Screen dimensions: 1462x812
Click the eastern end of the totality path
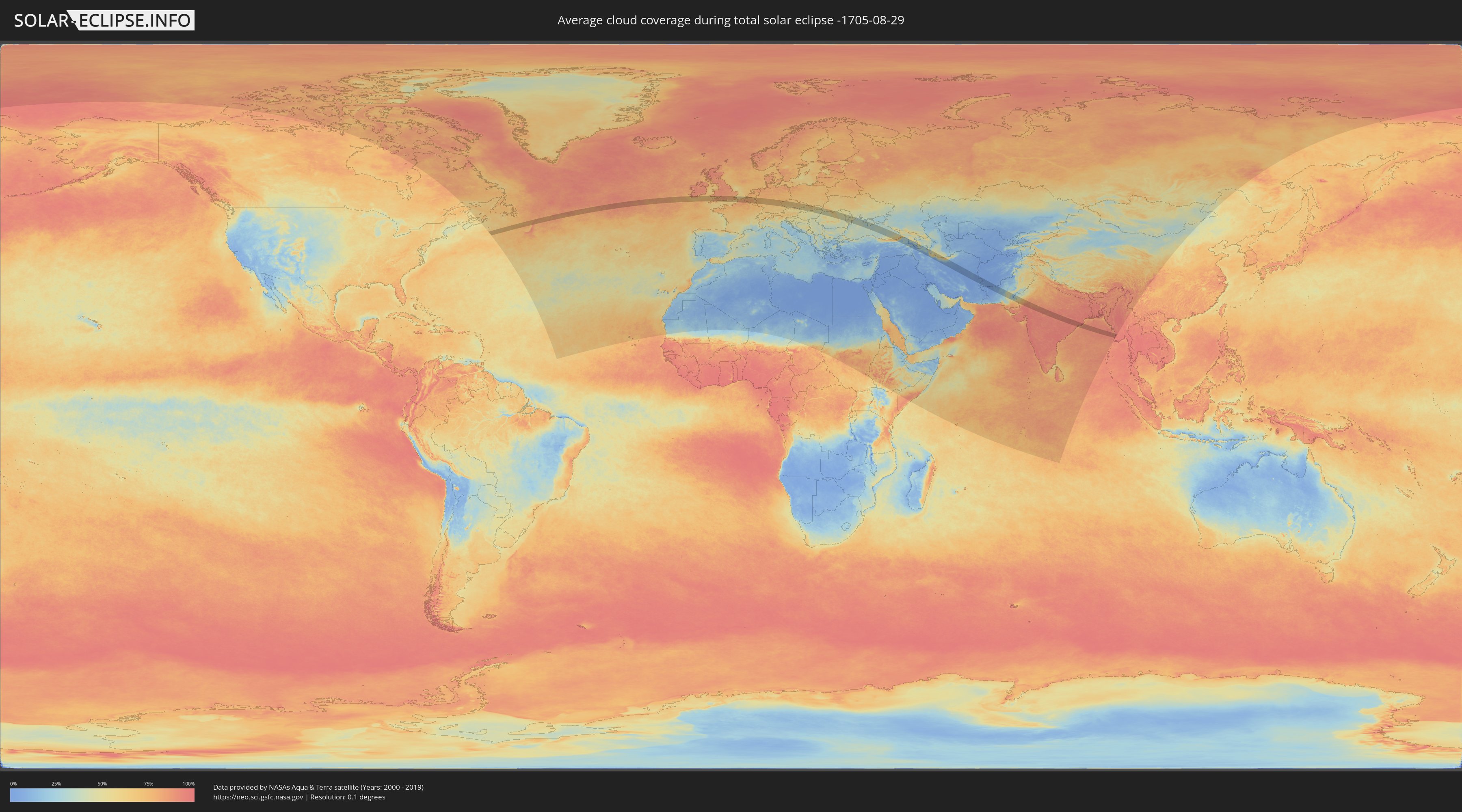point(1114,336)
